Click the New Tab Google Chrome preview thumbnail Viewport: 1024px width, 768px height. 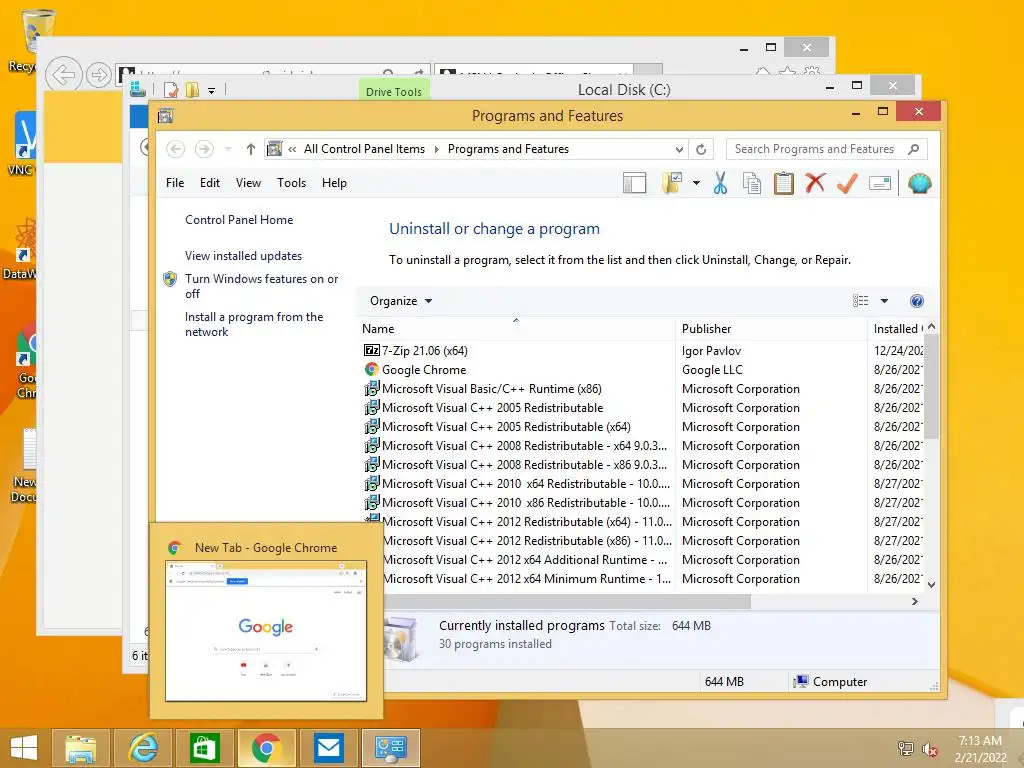[266, 630]
